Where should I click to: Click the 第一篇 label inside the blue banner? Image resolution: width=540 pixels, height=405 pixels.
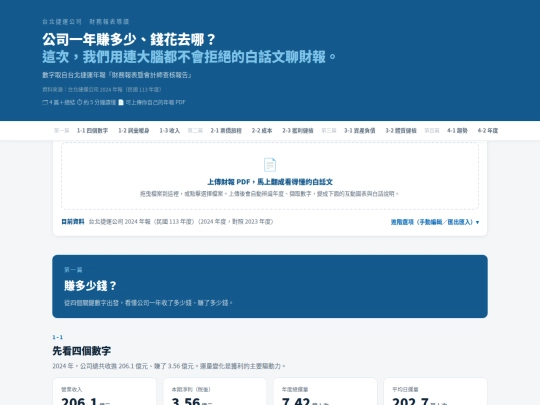click(73, 270)
